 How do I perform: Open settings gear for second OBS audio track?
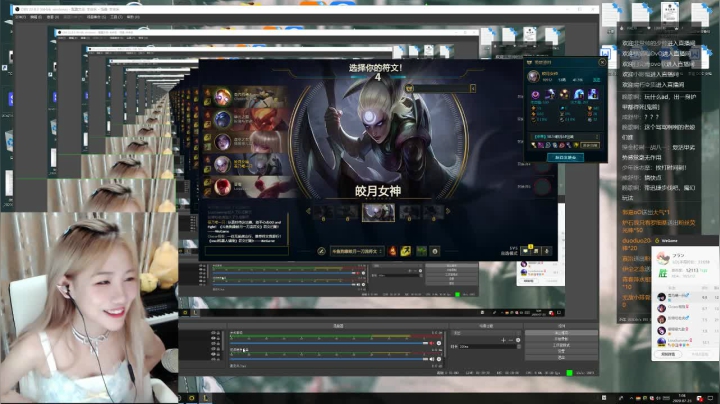pyautogui.click(x=439, y=359)
